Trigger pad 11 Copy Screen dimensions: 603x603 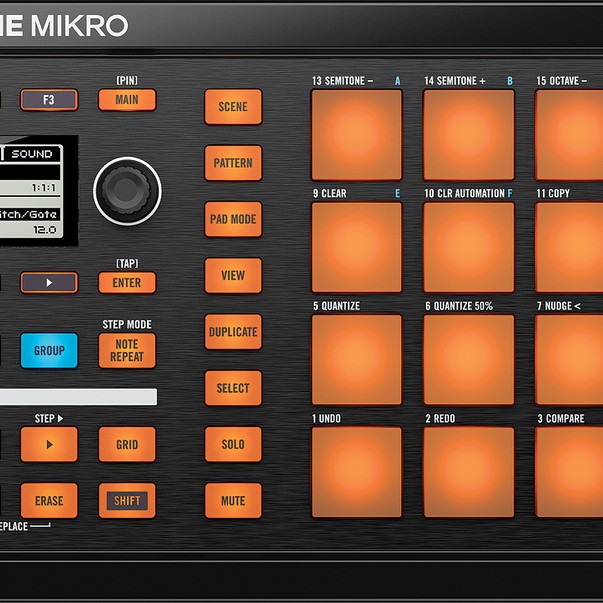(x=569, y=247)
